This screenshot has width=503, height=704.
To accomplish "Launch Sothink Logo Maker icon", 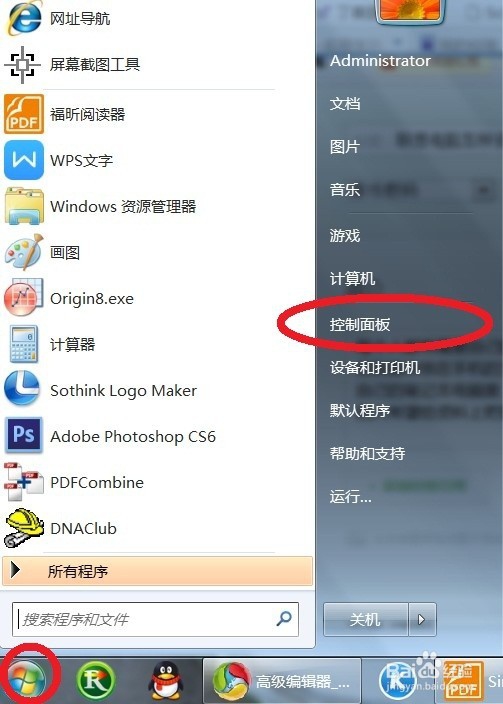I will coord(22,390).
